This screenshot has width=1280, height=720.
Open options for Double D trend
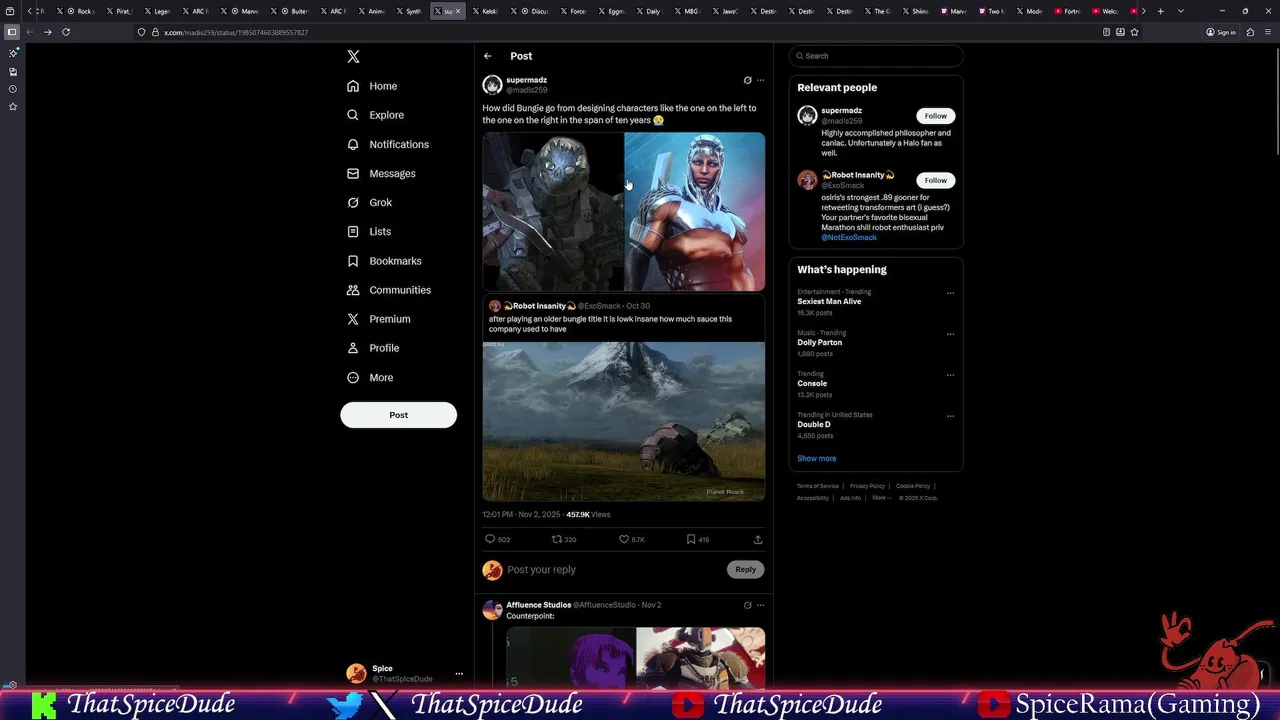[x=950, y=416]
